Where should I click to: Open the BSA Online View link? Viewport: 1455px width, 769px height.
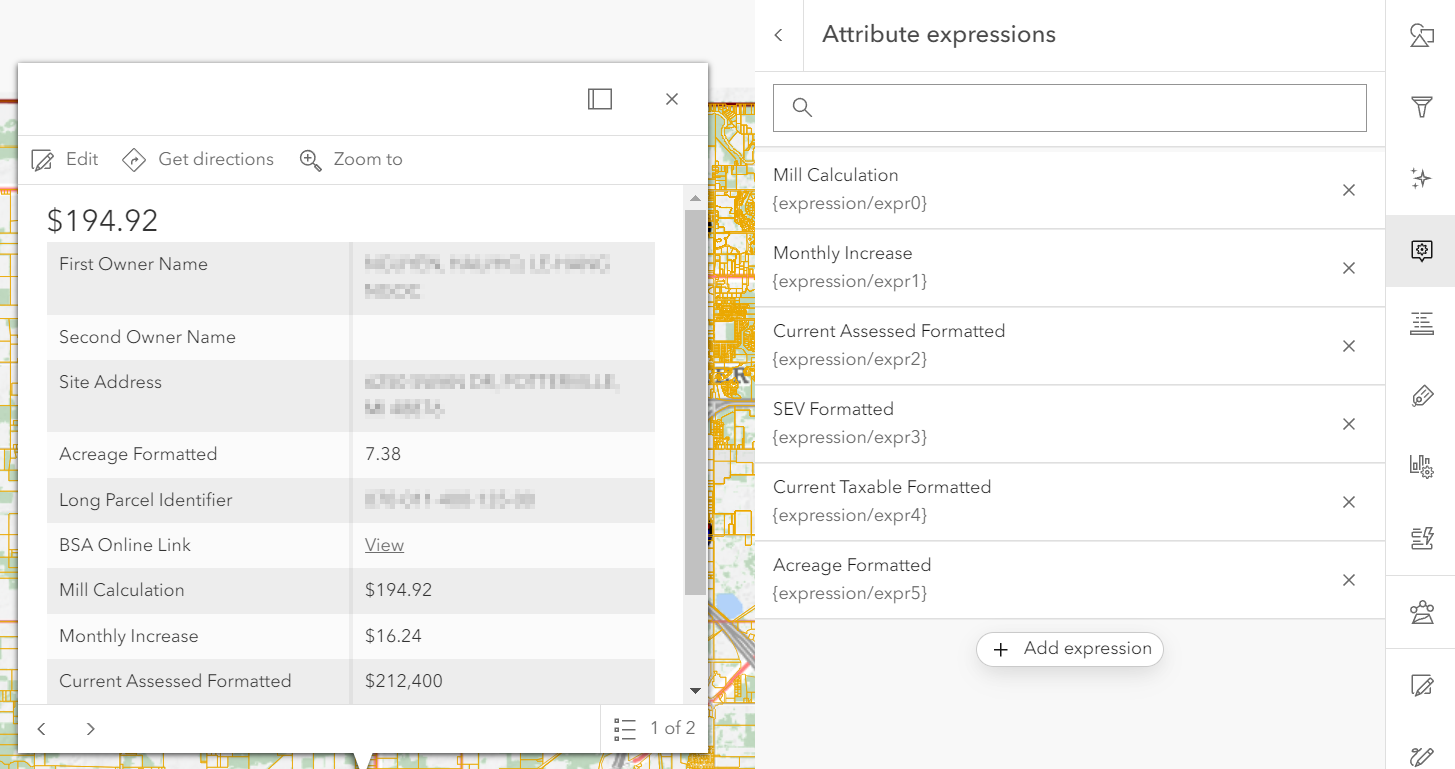[384, 544]
